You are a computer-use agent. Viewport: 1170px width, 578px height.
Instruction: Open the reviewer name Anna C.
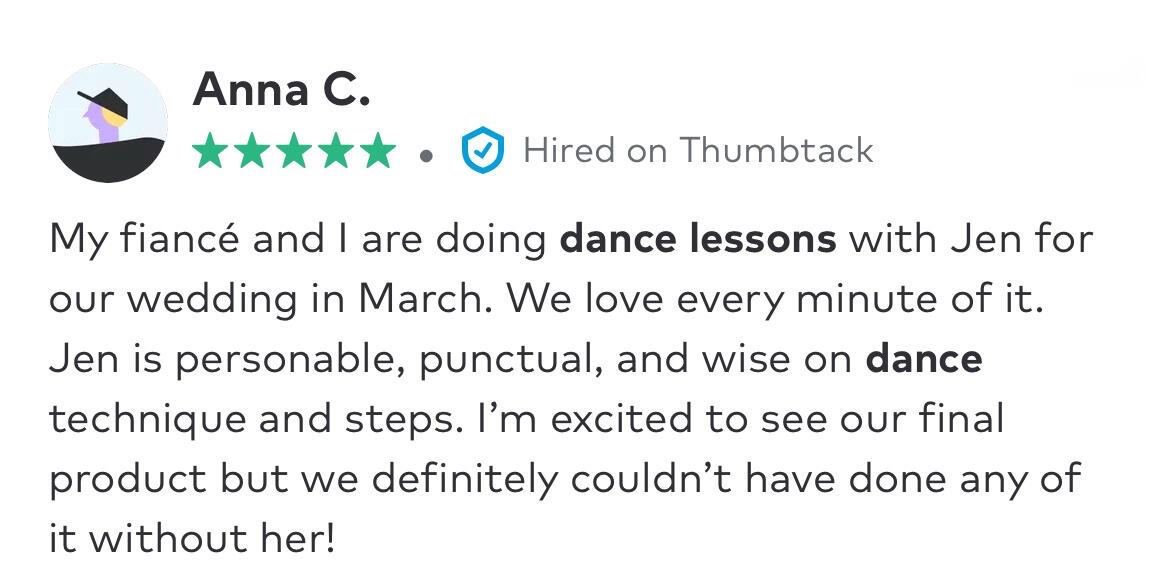click(x=281, y=89)
